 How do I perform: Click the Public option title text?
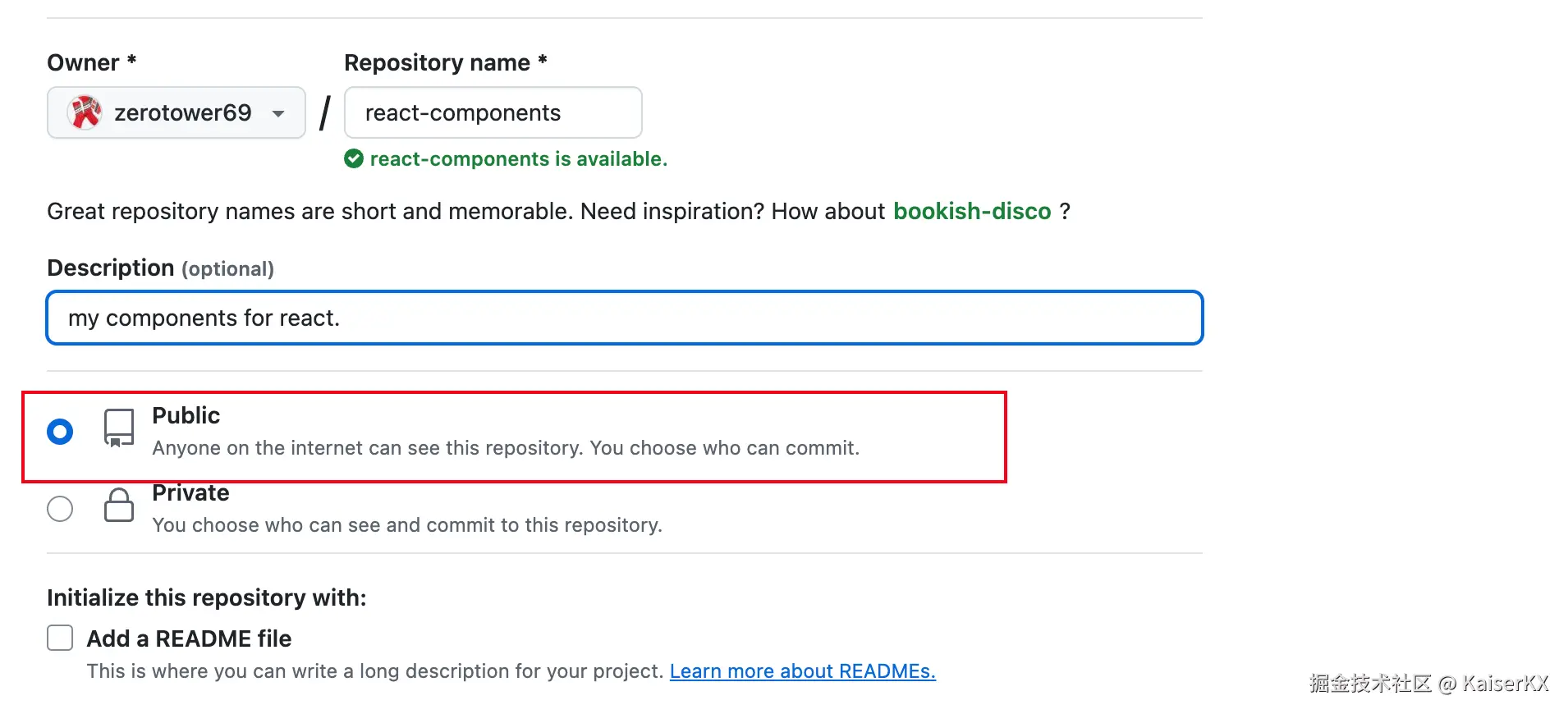tap(186, 415)
